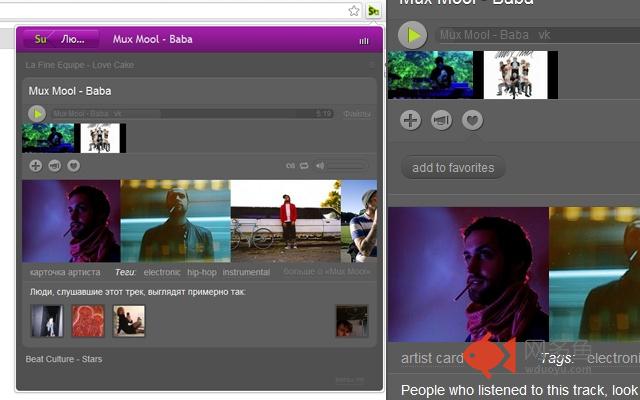This screenshot has width=640, height=400.
Task: Open artist photo with teal background
Action: point(176,221)
